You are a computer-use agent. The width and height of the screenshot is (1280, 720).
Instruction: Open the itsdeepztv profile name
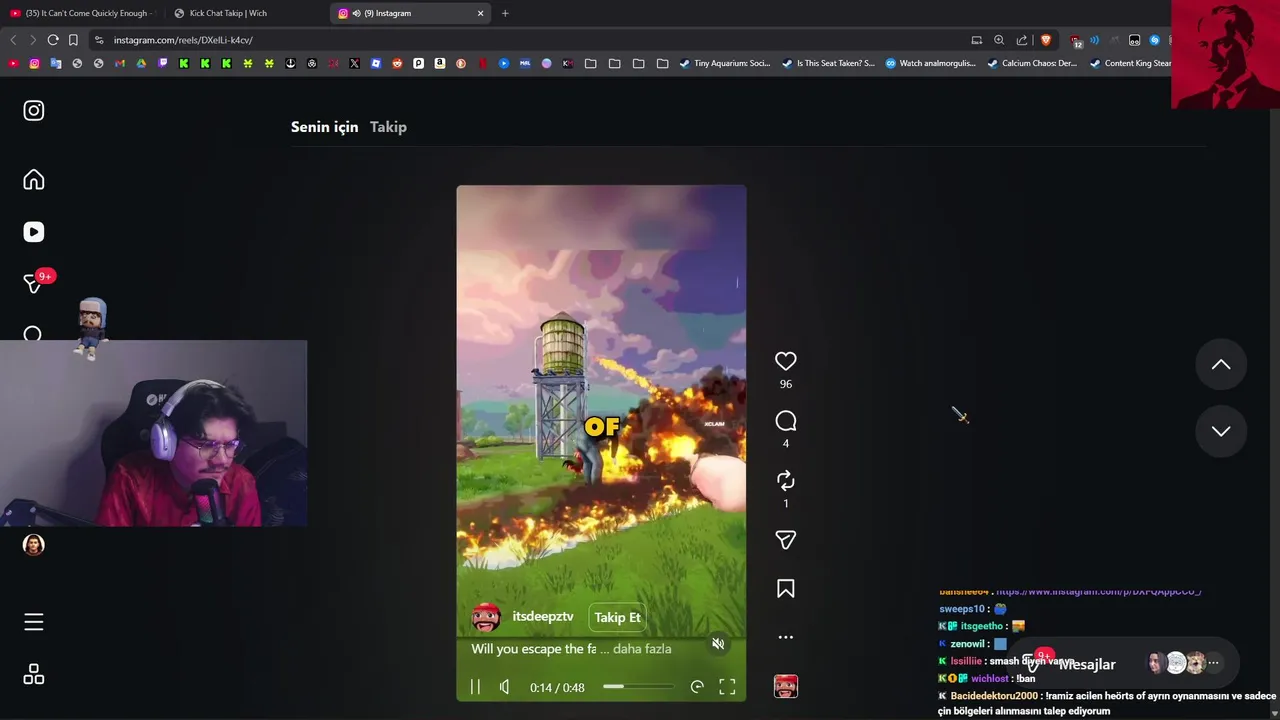click(x=543, y=617)
